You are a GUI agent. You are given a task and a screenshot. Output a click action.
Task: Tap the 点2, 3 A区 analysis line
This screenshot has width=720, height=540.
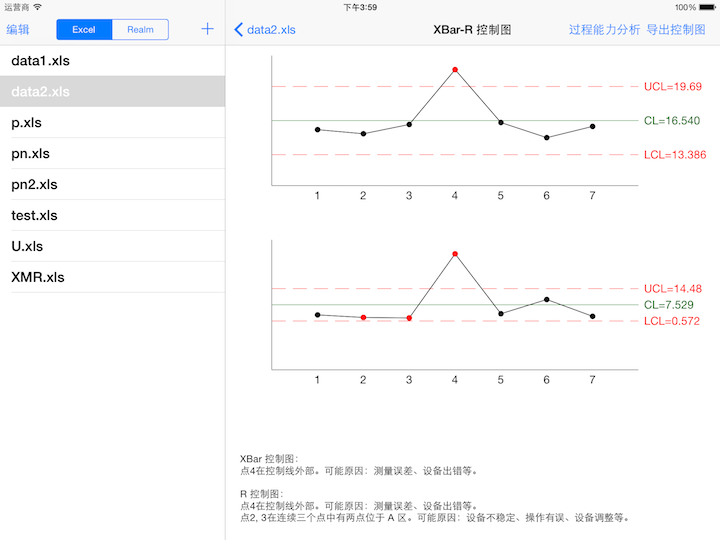tap(434, 518)
